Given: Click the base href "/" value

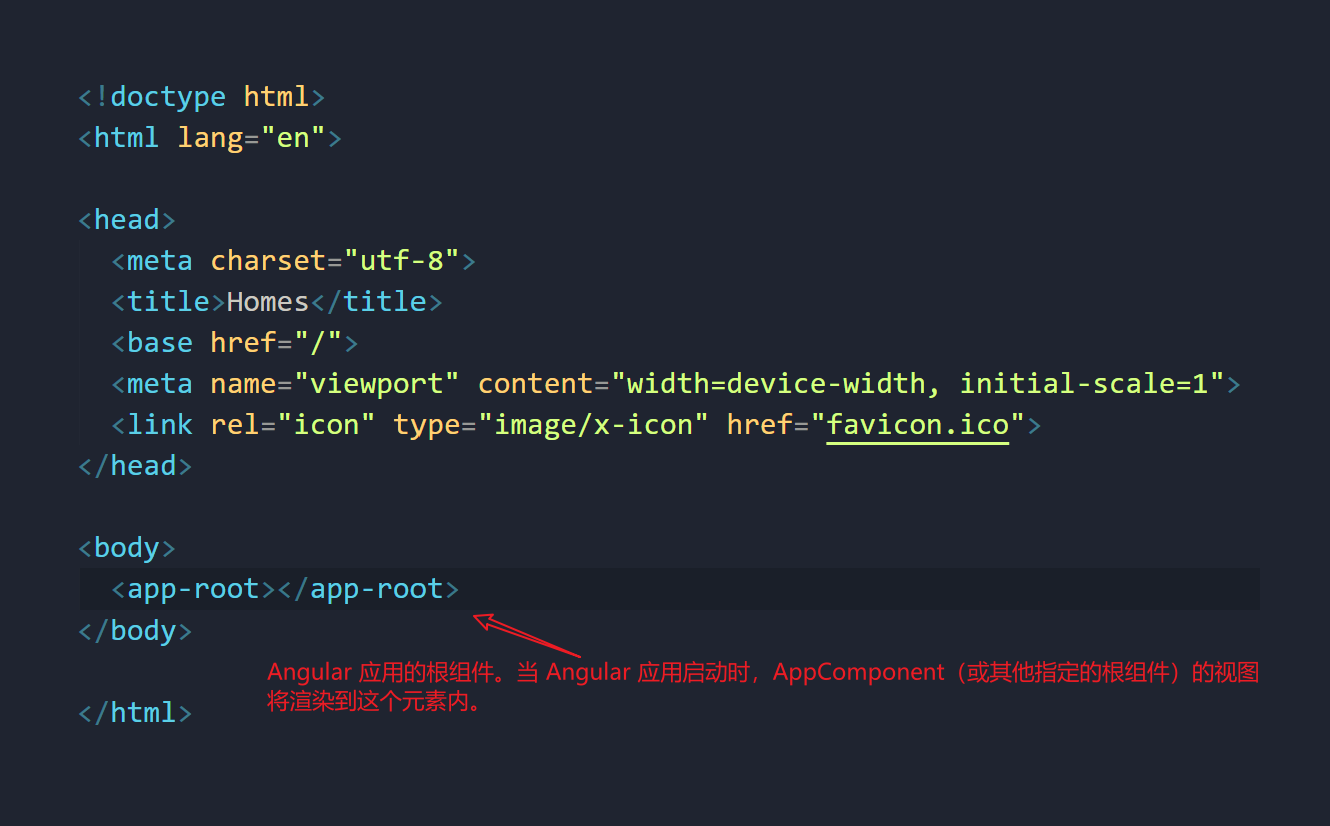Looking at the screenshot, I should click(x=318, y=343).
